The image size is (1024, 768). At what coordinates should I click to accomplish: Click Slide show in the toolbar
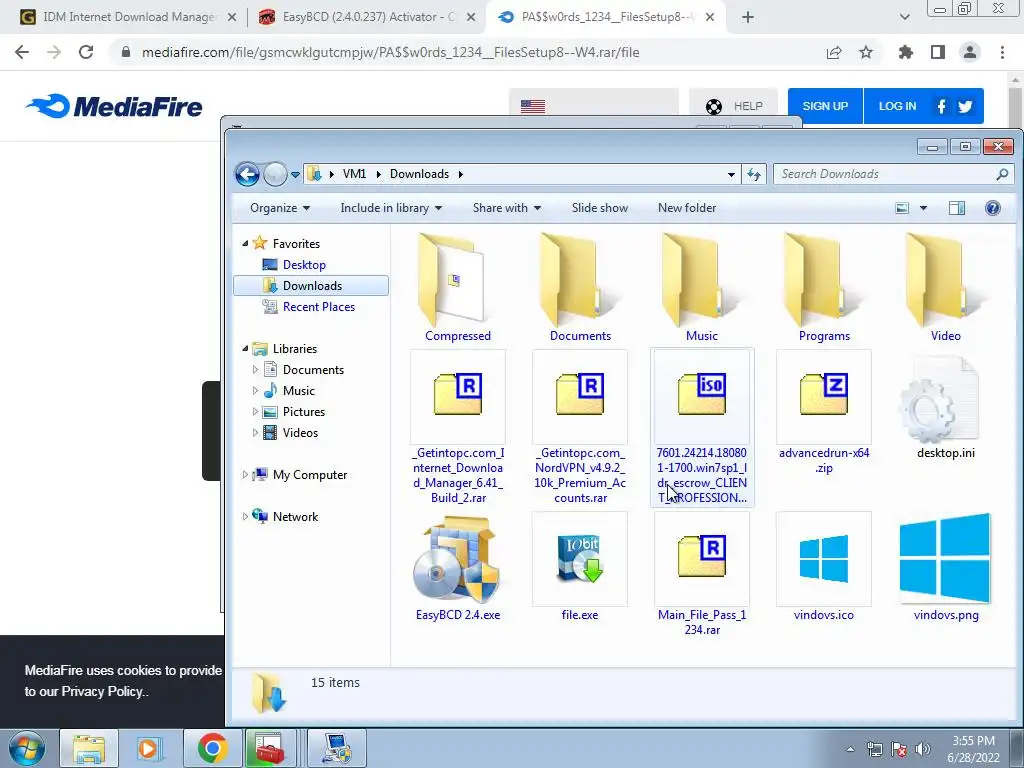pos(600,208)
